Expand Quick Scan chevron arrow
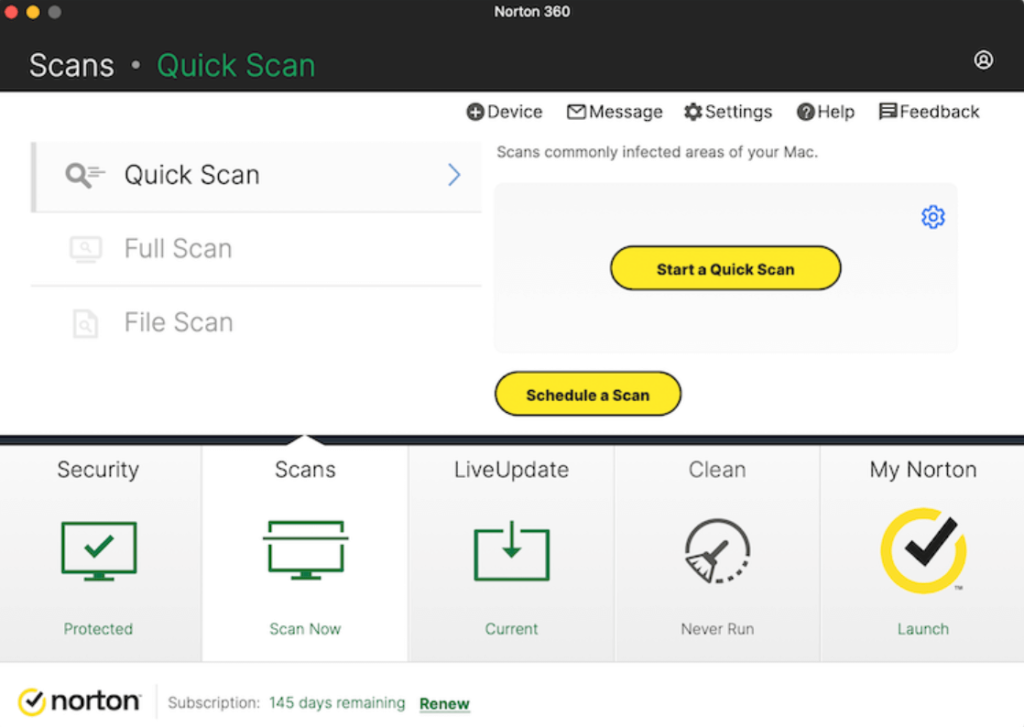The height and width of the screenshot is (727, 1024). (x=454, y=175)
